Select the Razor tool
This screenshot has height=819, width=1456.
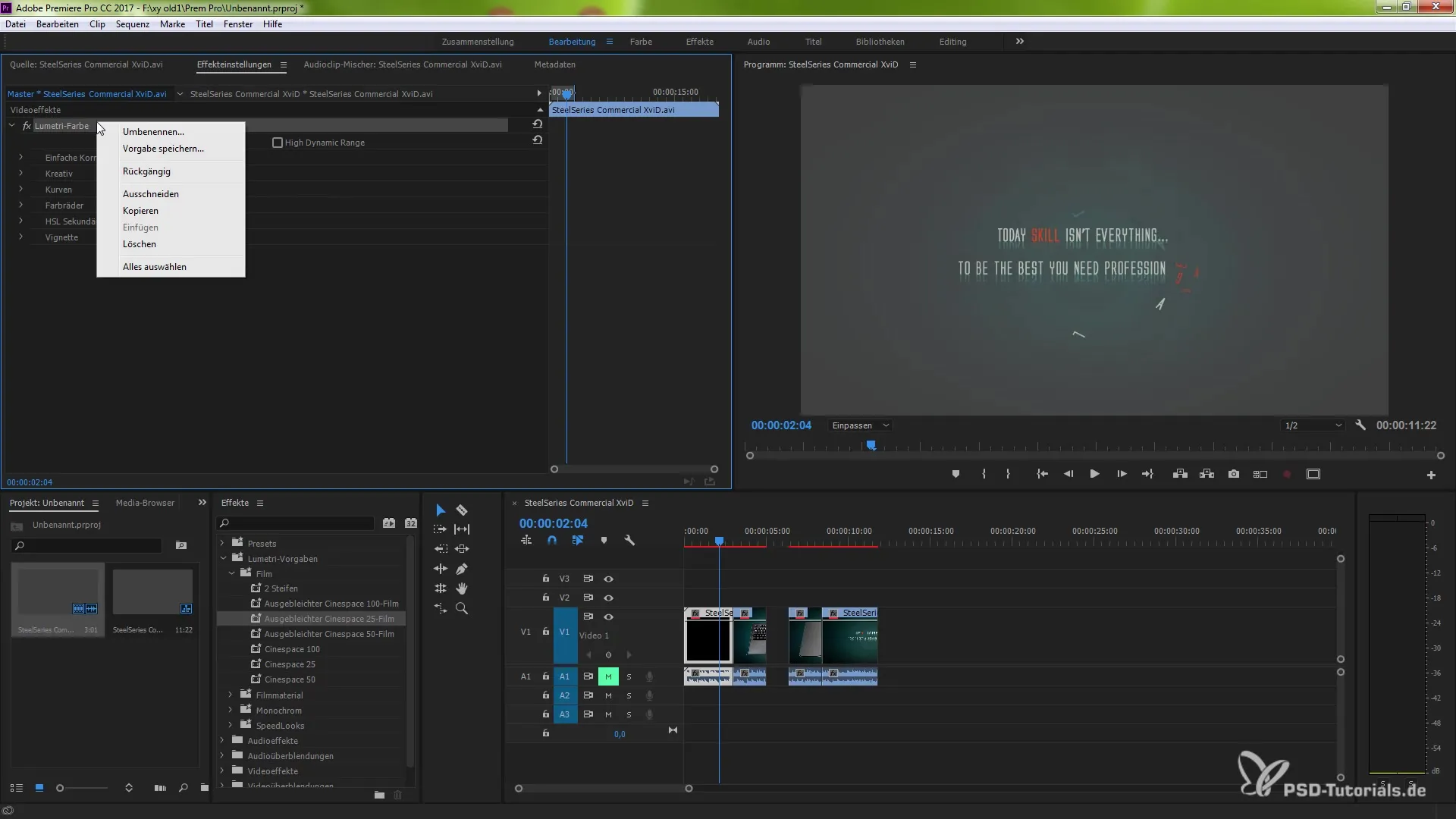(x=462, y=510)
